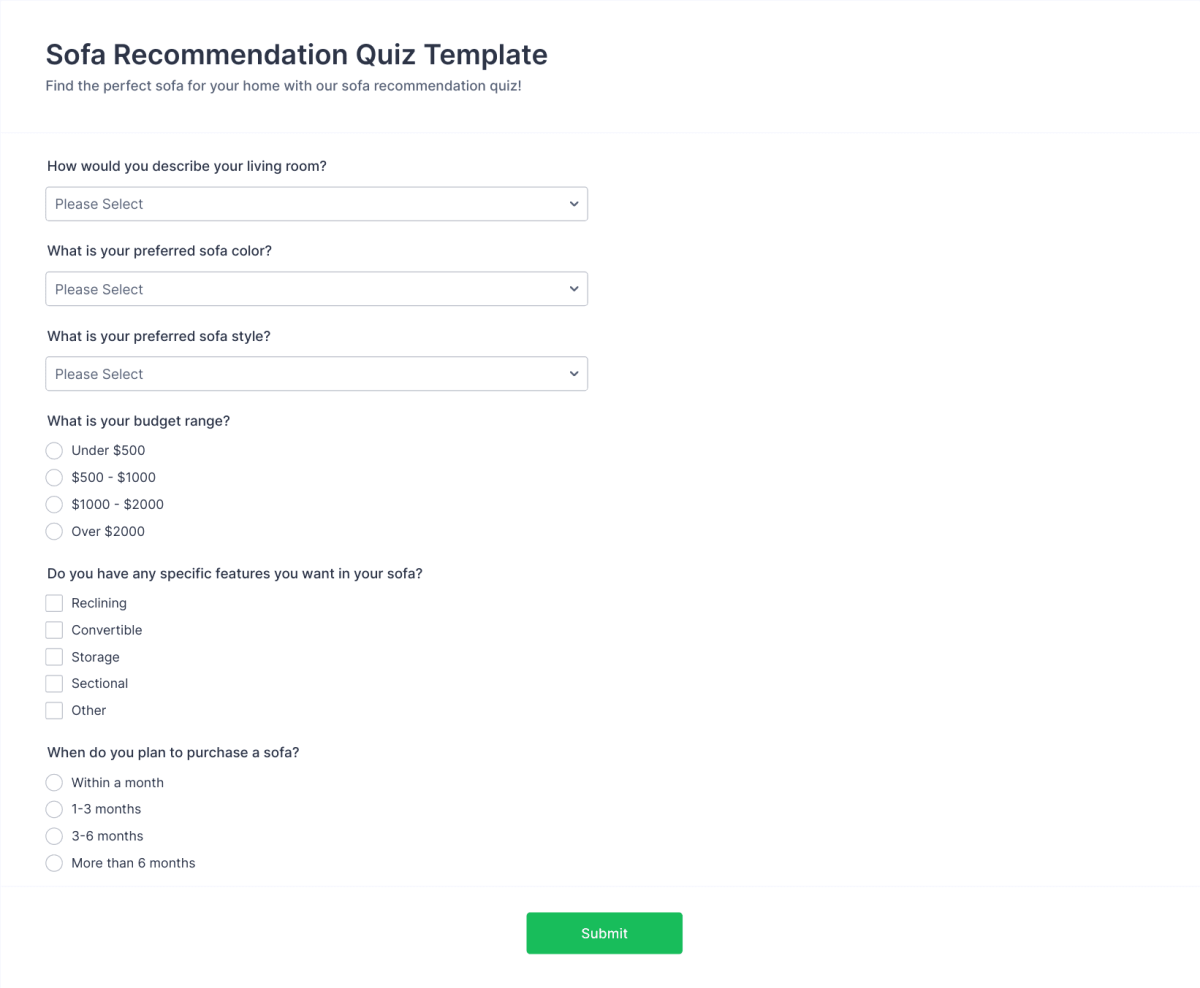The height and width of the screenshot is (988, 1200).
Task: Expand the sofa style dropdown via its chevron
Action: 573,373
